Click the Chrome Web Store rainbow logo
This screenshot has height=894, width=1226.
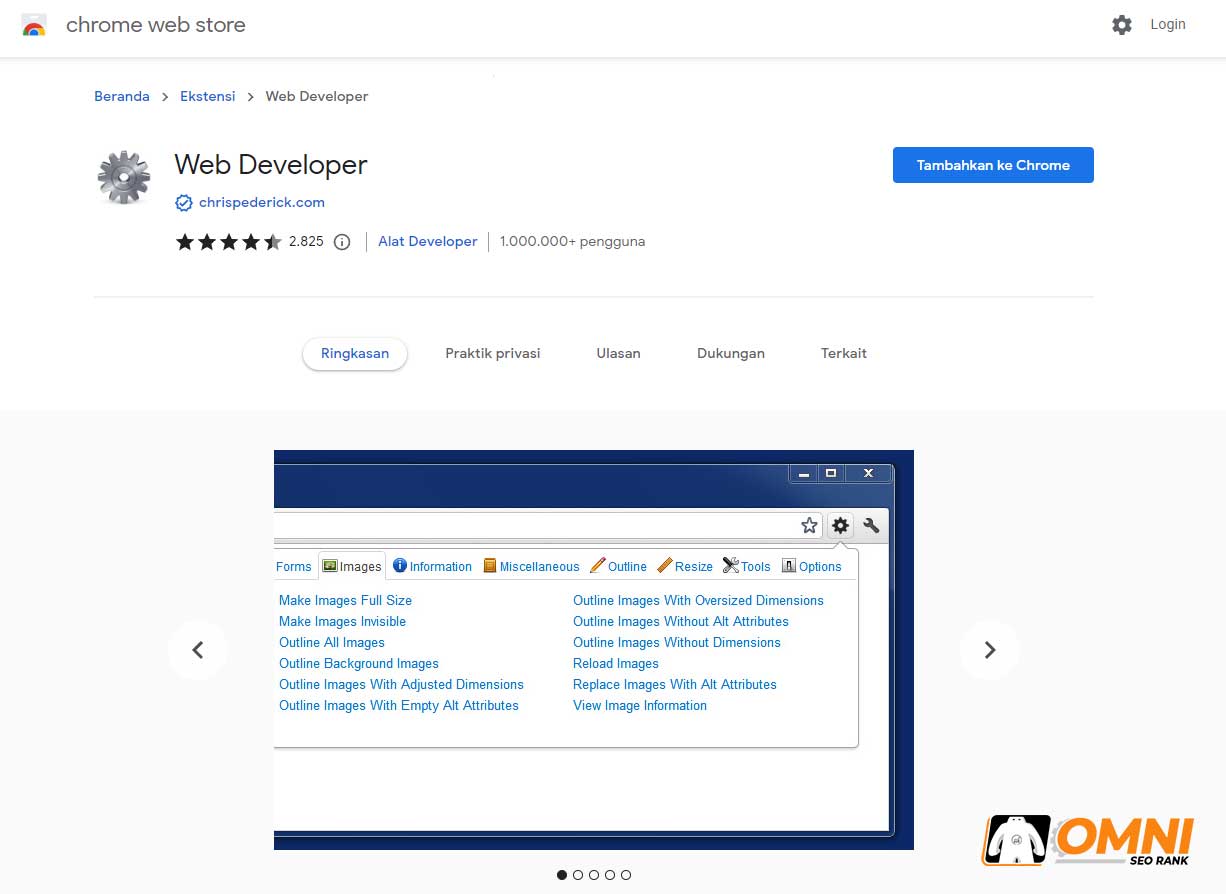point(34,25)
